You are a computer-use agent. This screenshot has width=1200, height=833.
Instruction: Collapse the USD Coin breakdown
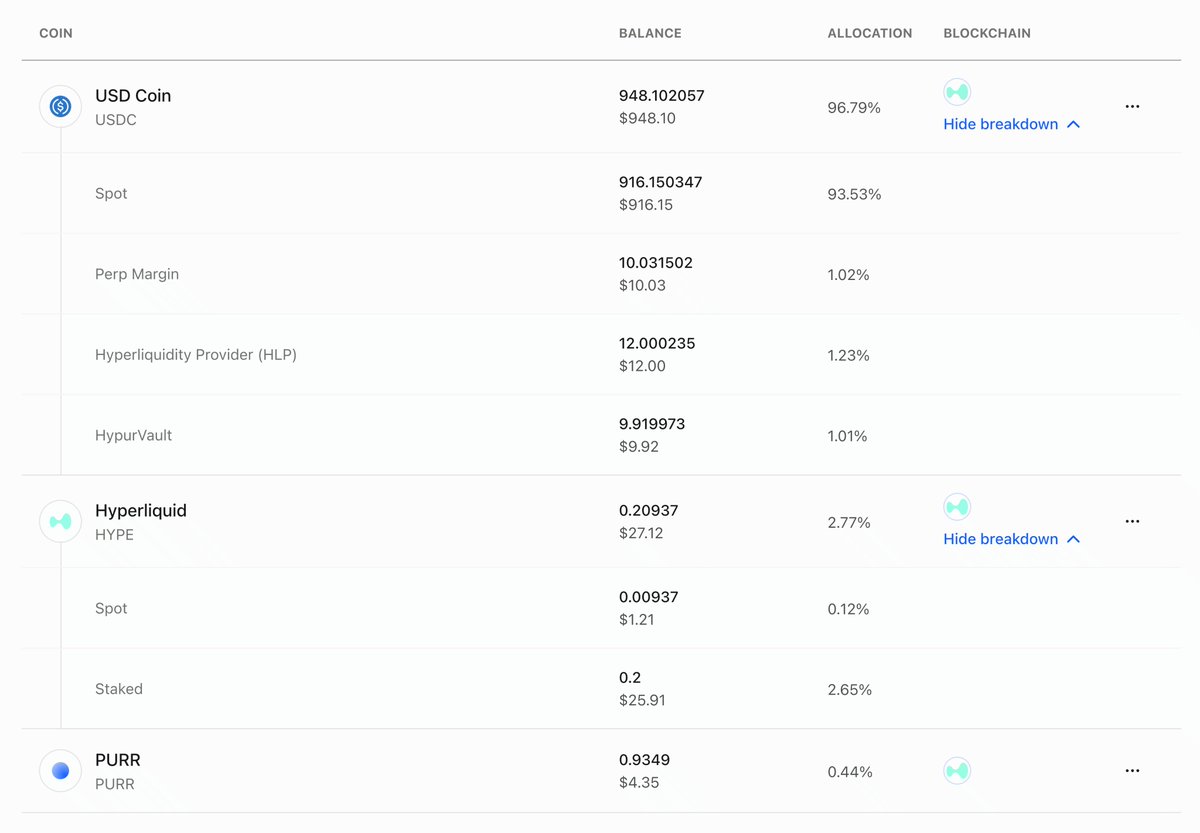point(1011,124)
